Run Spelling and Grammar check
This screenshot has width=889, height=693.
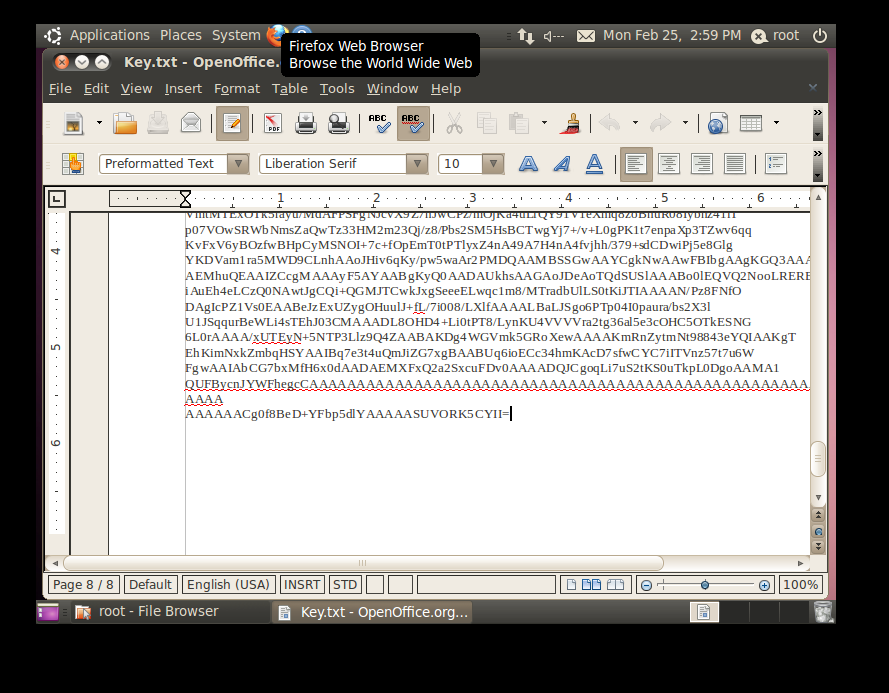tap(378, 123)
